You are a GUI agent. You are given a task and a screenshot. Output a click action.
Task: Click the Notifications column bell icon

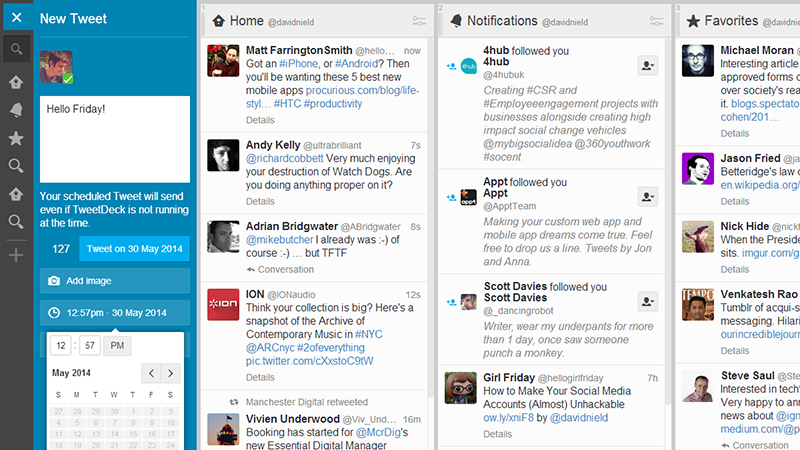[456, 21]
